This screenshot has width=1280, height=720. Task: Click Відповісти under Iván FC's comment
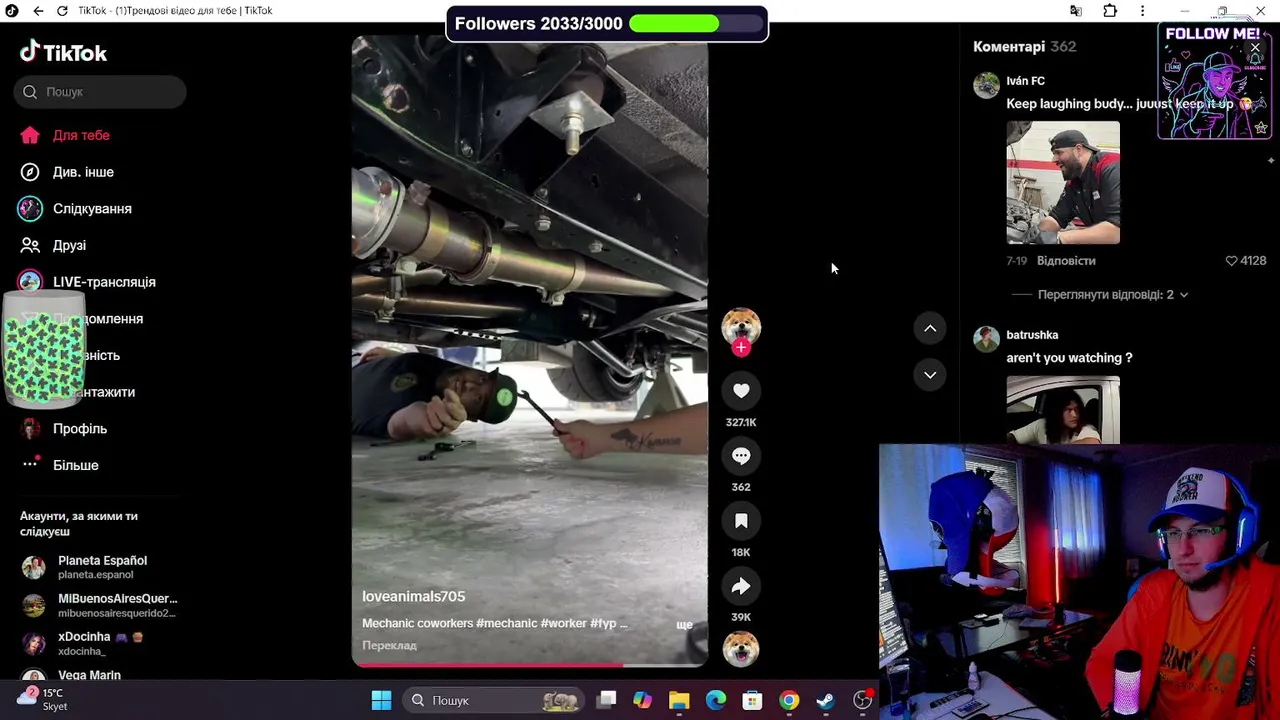1066,261
